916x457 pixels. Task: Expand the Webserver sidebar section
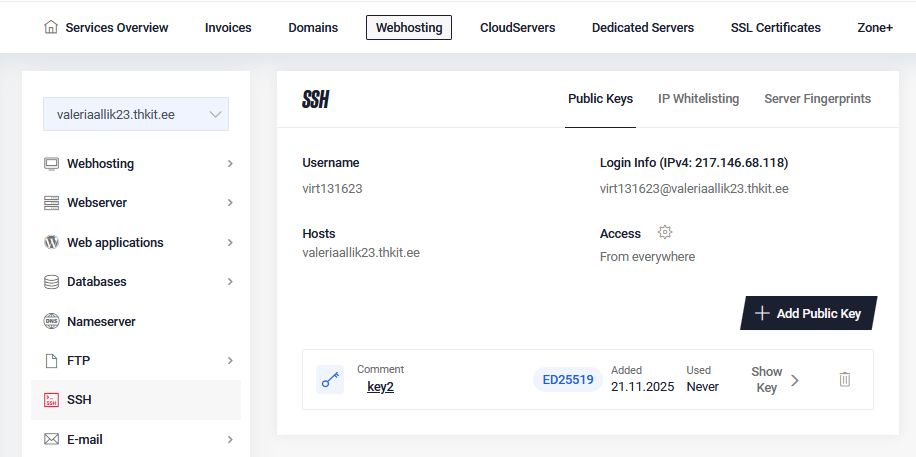(x=230, y=203)
